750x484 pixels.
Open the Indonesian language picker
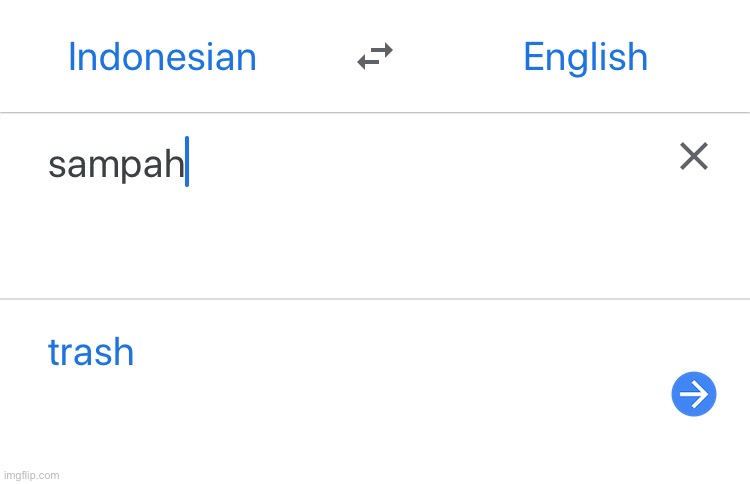click(x=162, y=57)
